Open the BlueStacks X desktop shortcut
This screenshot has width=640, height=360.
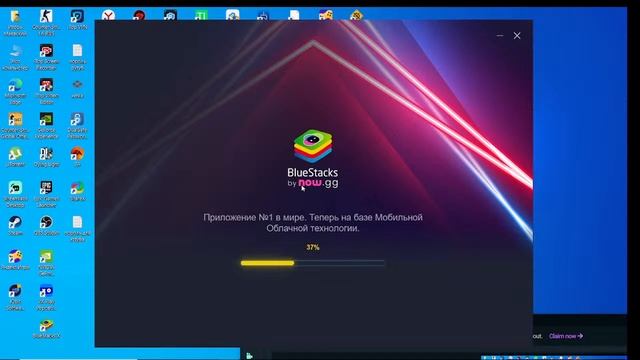click(46, 326)
